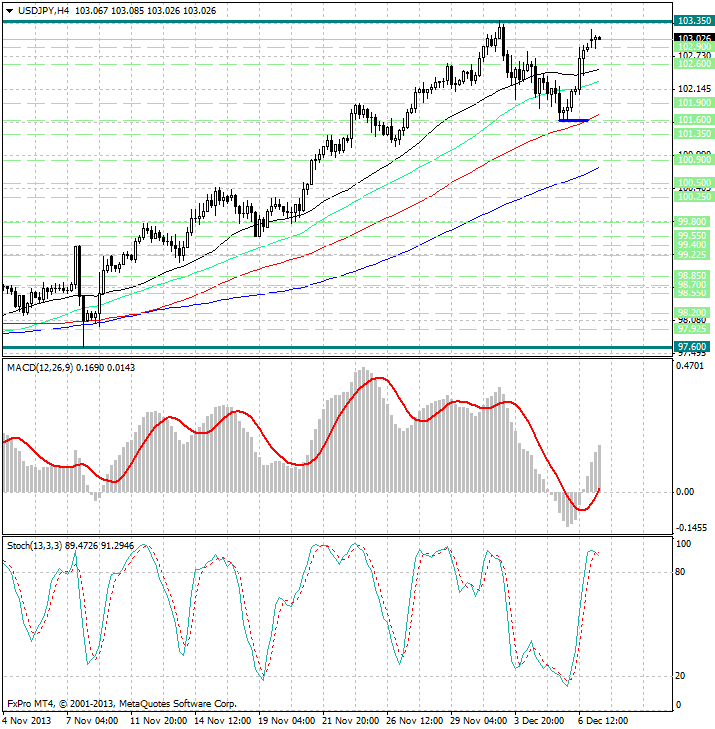Viewport: 715px width, 729px height.
Task: Click the MACD scale value 0.4701
Action: click(690, 366)
